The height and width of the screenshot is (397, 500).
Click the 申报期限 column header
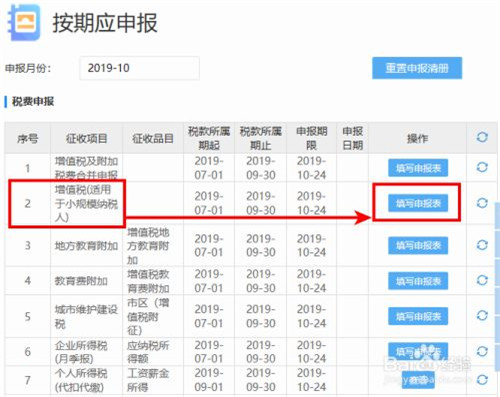[x=311, y=138]
